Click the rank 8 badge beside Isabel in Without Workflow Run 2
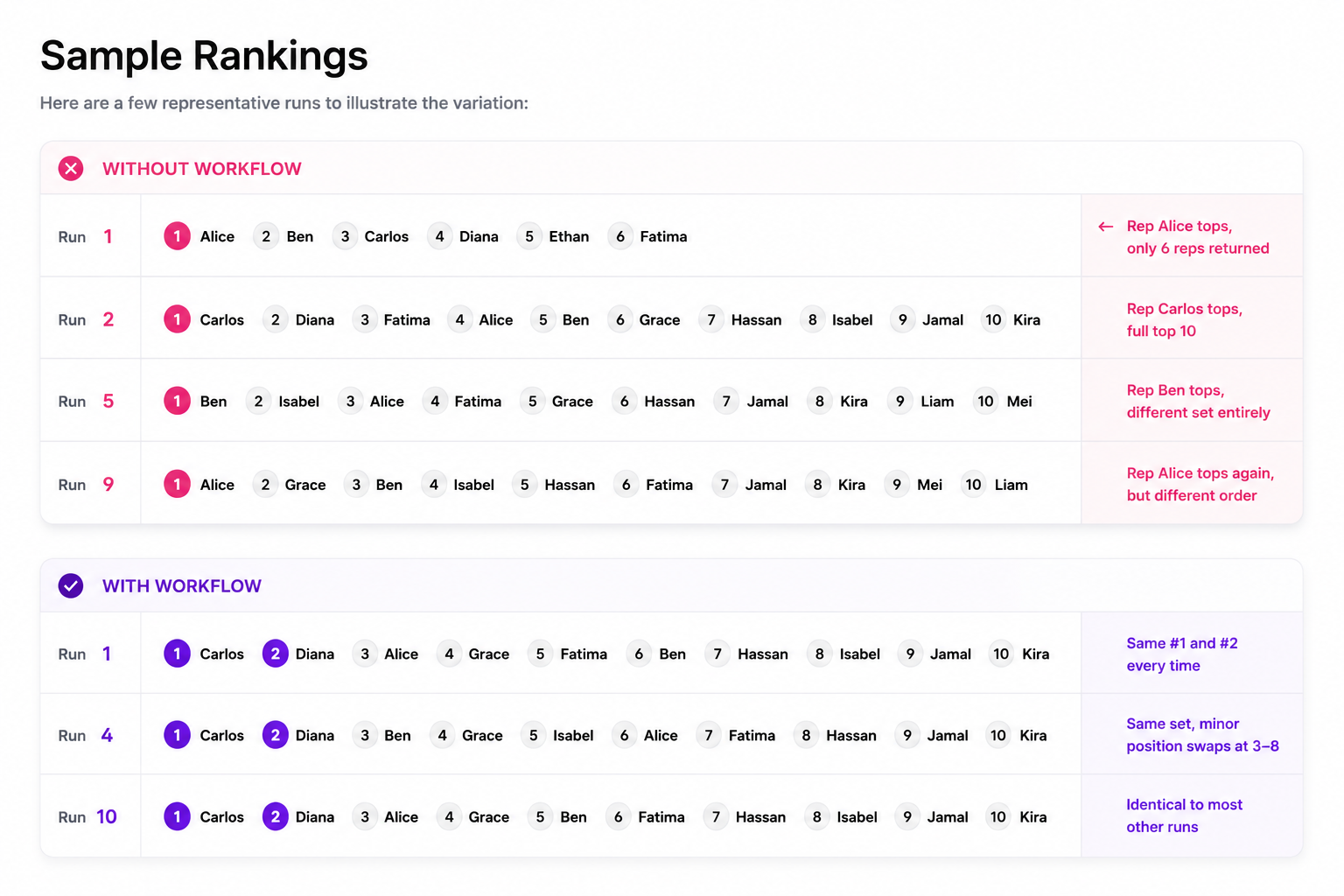This screenshot has width=1344, height=896. 813,319
